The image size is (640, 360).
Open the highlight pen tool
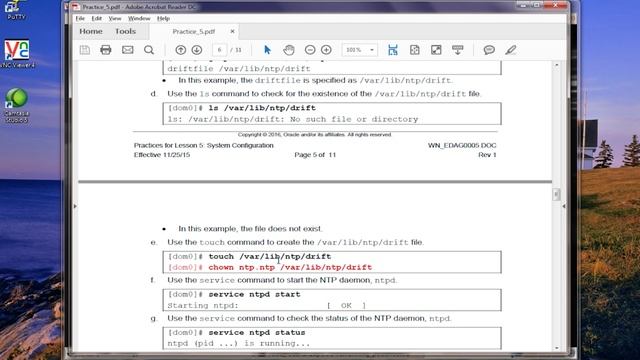[511, 50]
